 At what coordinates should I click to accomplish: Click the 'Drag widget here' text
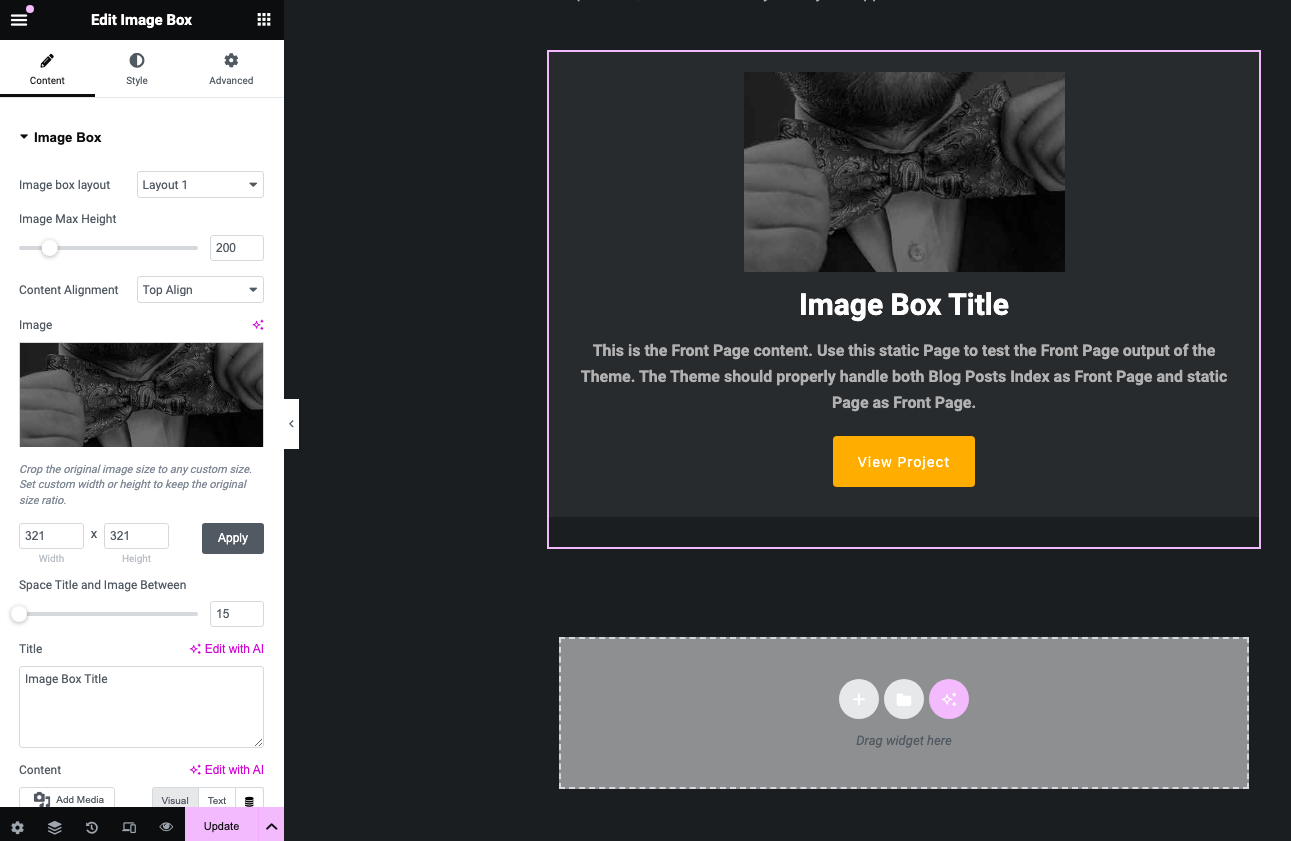pos(904,741)
